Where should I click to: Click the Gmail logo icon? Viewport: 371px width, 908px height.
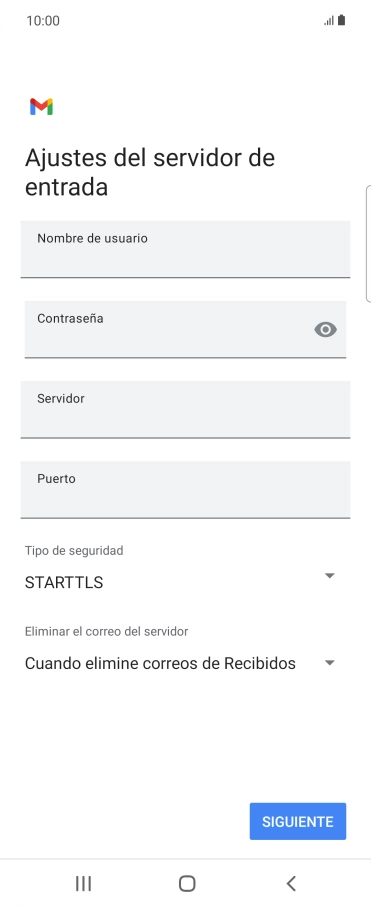tap(42, 107)
